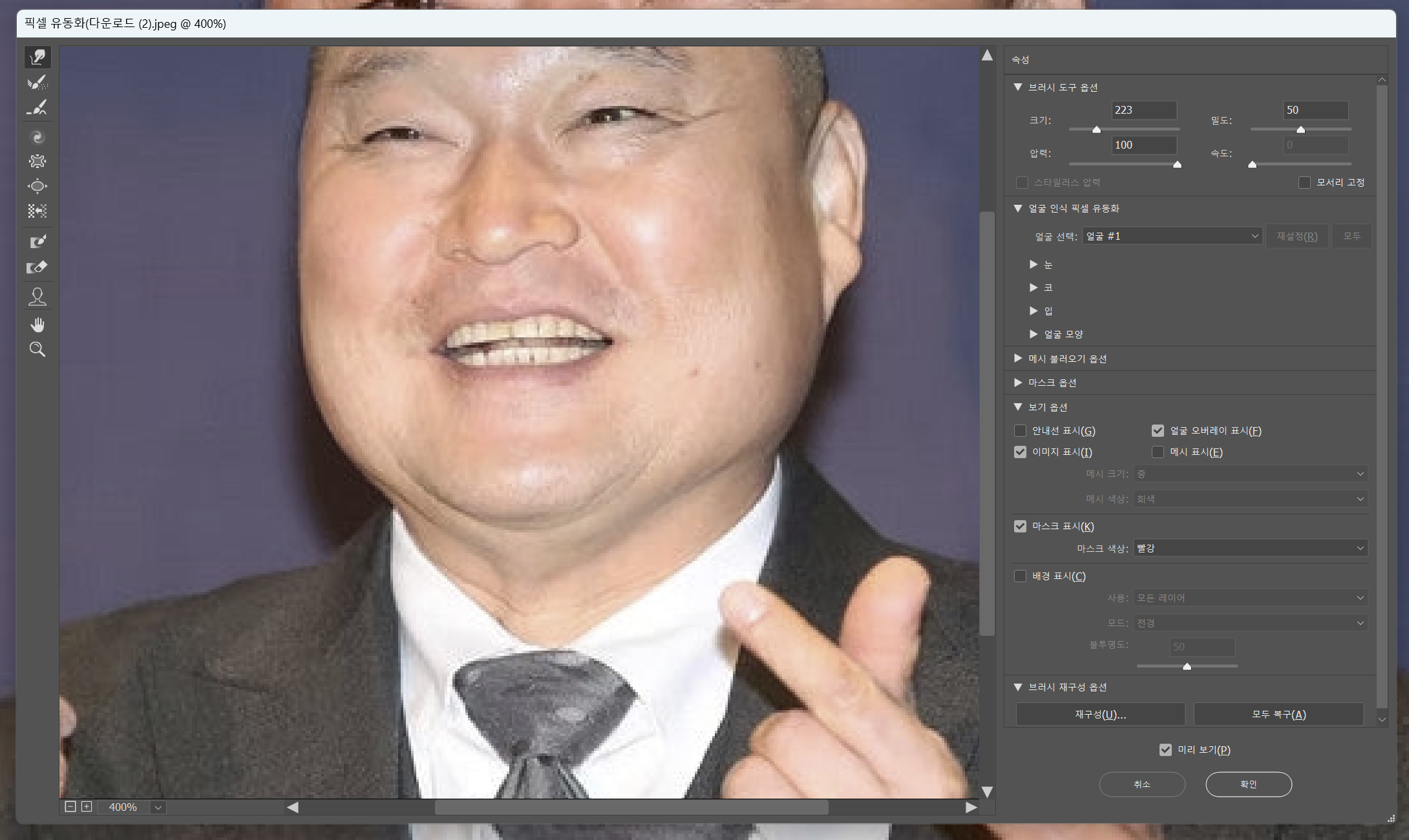Expand the 메시 불러오기 옵션 section
This screenshot has width=1409, height=840.
[x=1019, y=359]
